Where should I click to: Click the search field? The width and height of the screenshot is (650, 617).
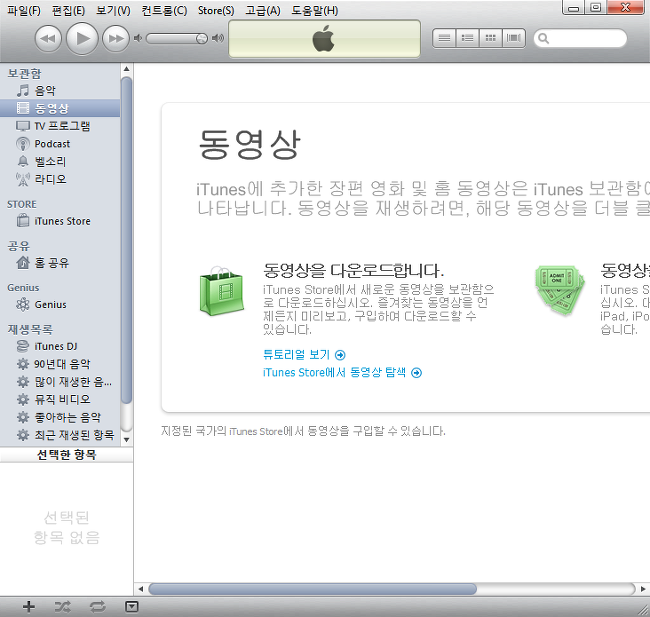coord(580,39)
